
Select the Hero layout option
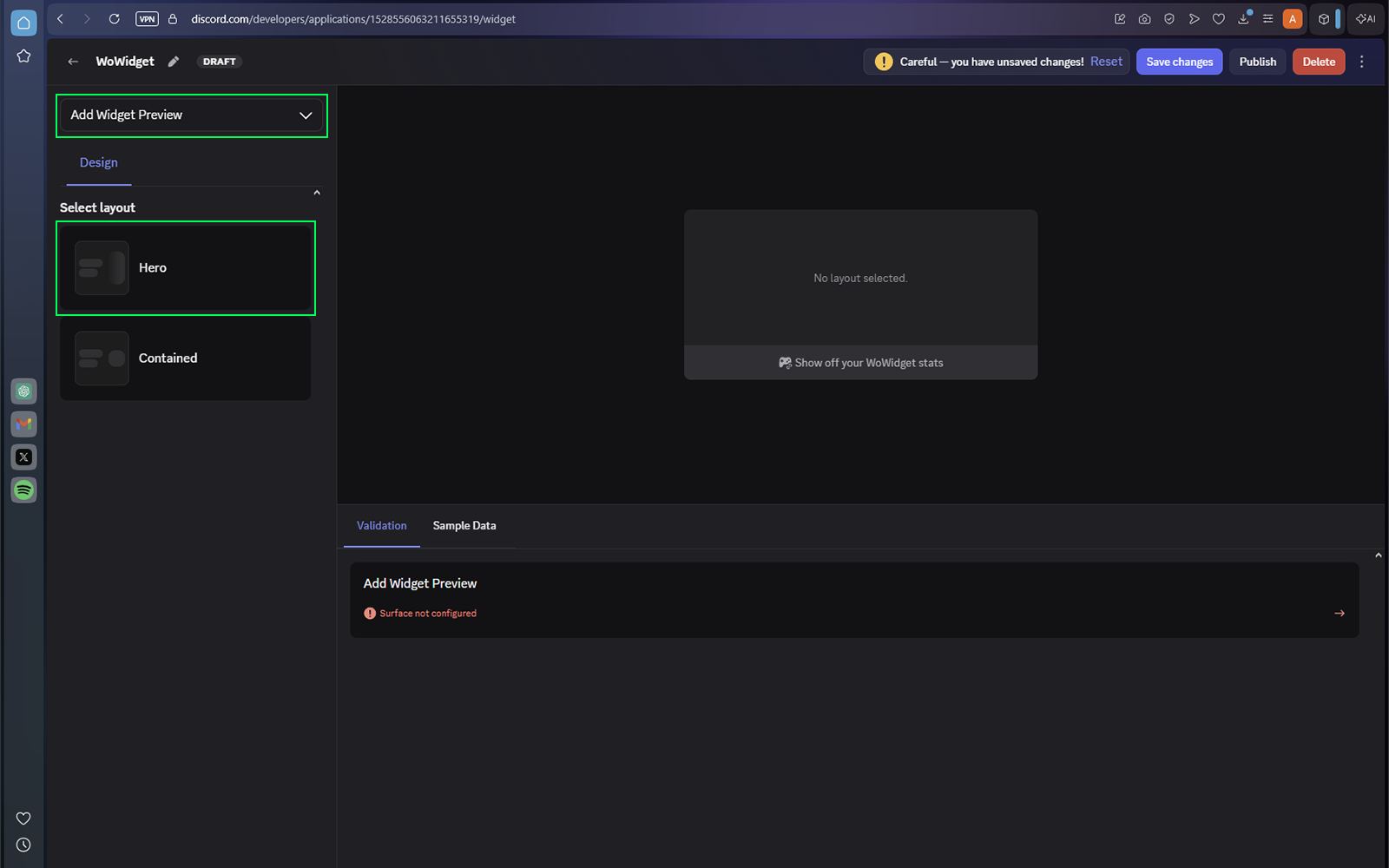click(x=186, y=268)
